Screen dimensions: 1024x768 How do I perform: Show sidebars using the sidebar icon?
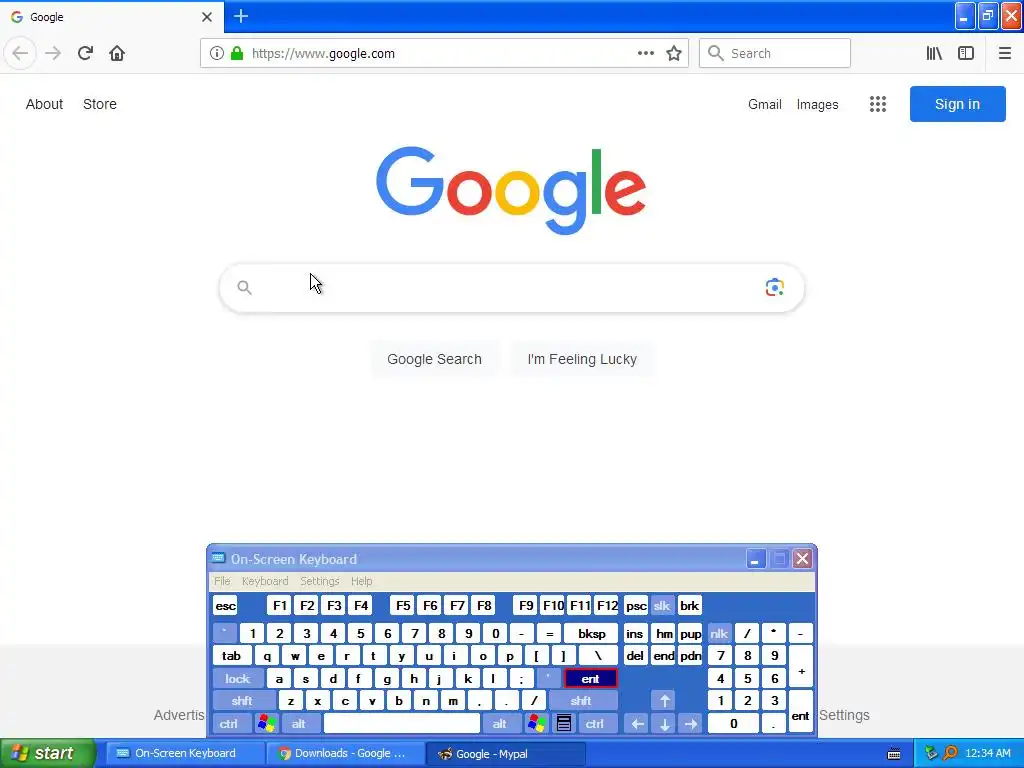pos(965,54)
